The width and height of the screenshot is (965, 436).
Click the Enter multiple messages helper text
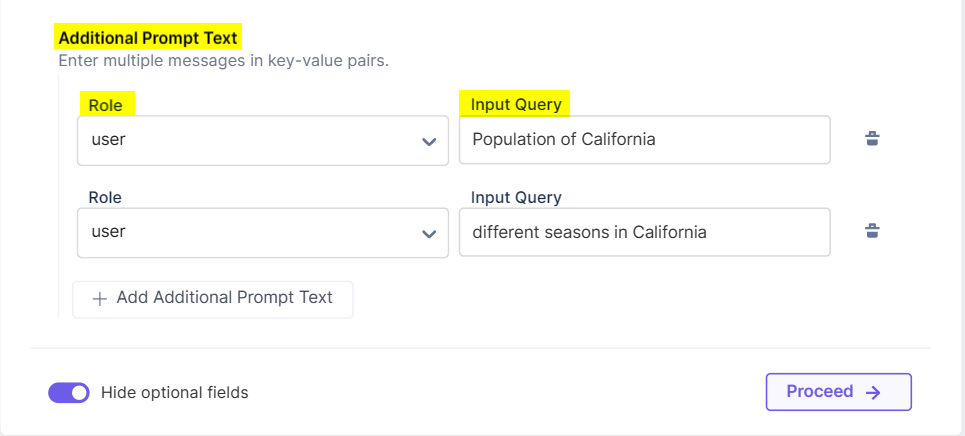point(223,61)
